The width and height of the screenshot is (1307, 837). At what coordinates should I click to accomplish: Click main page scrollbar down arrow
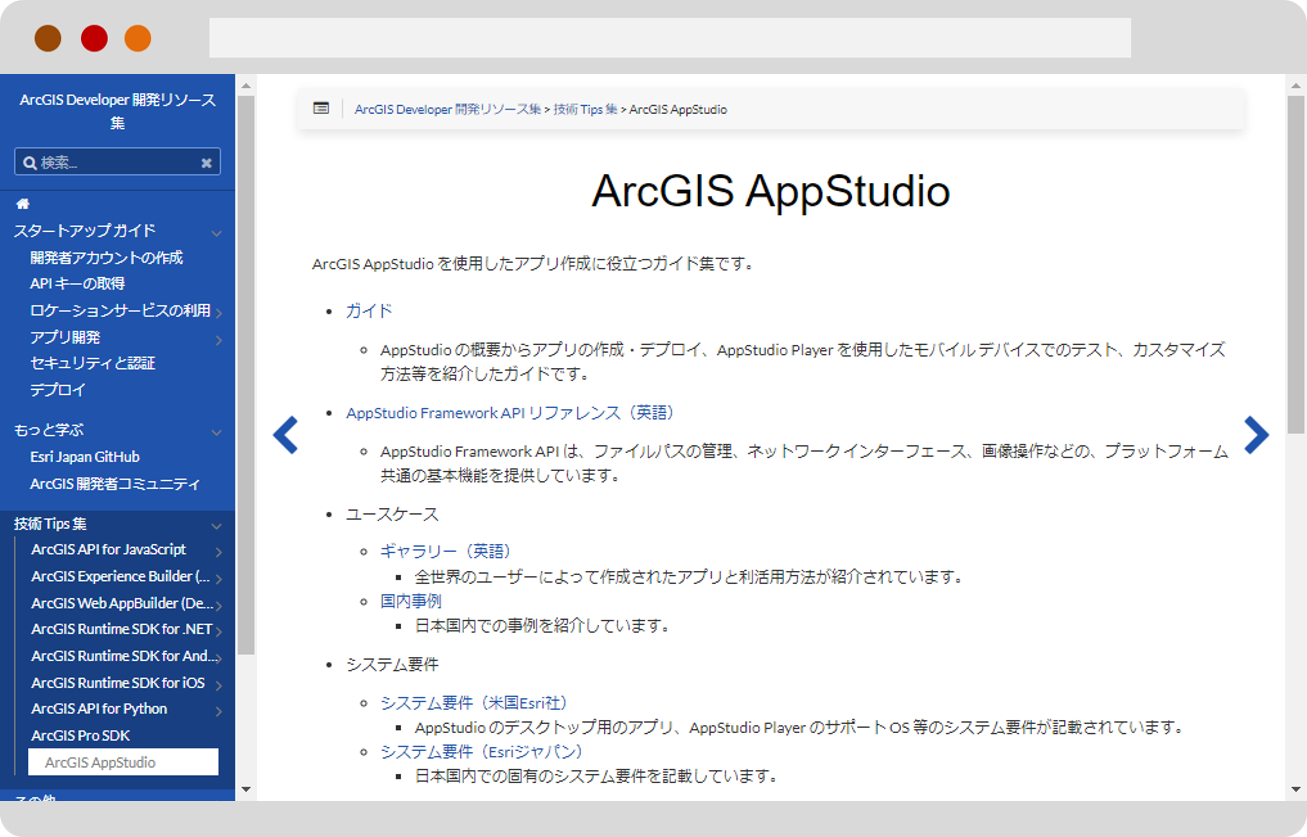(1295, 790)
